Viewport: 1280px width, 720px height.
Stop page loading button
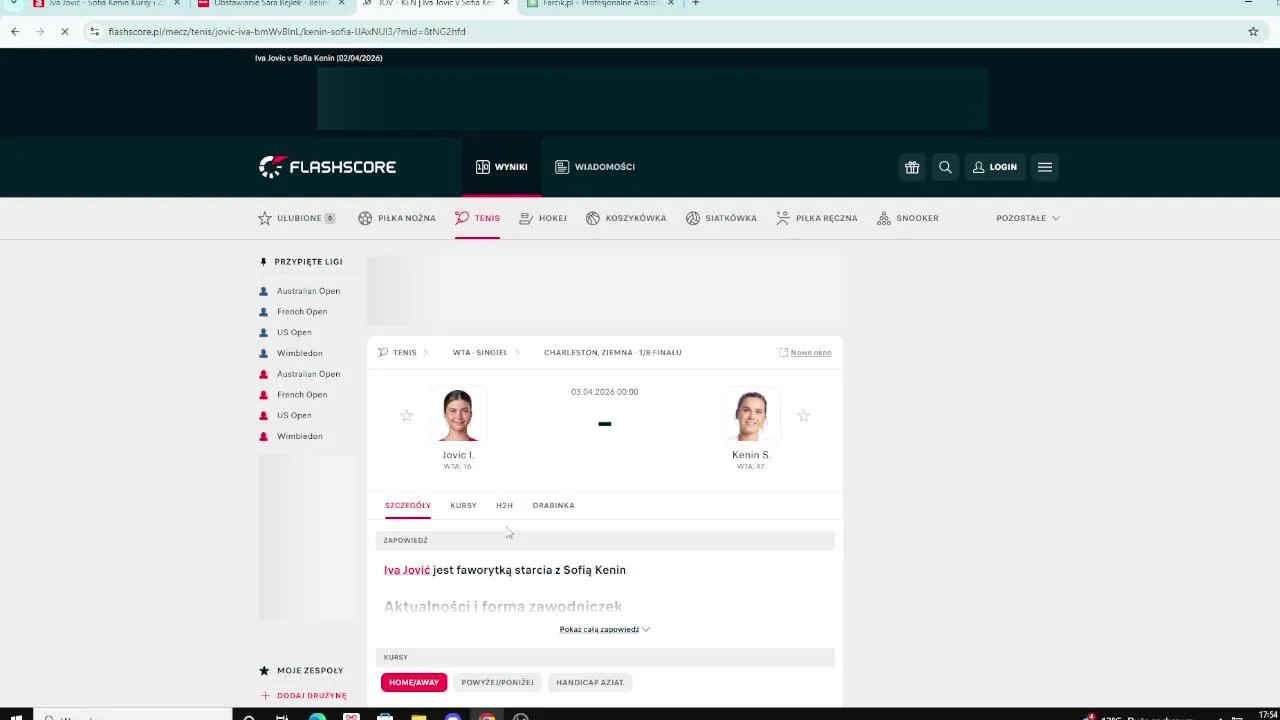tap(65, 31)
